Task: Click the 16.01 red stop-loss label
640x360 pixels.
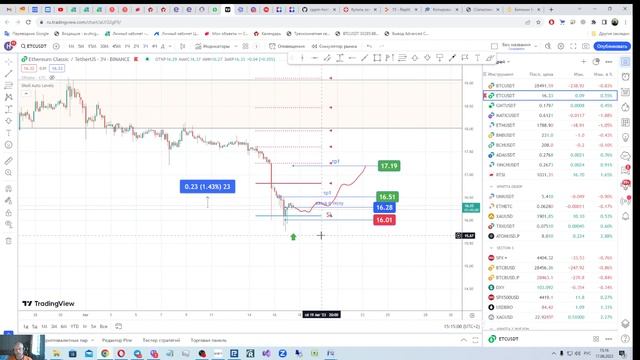Action: [x=384, y=220]
